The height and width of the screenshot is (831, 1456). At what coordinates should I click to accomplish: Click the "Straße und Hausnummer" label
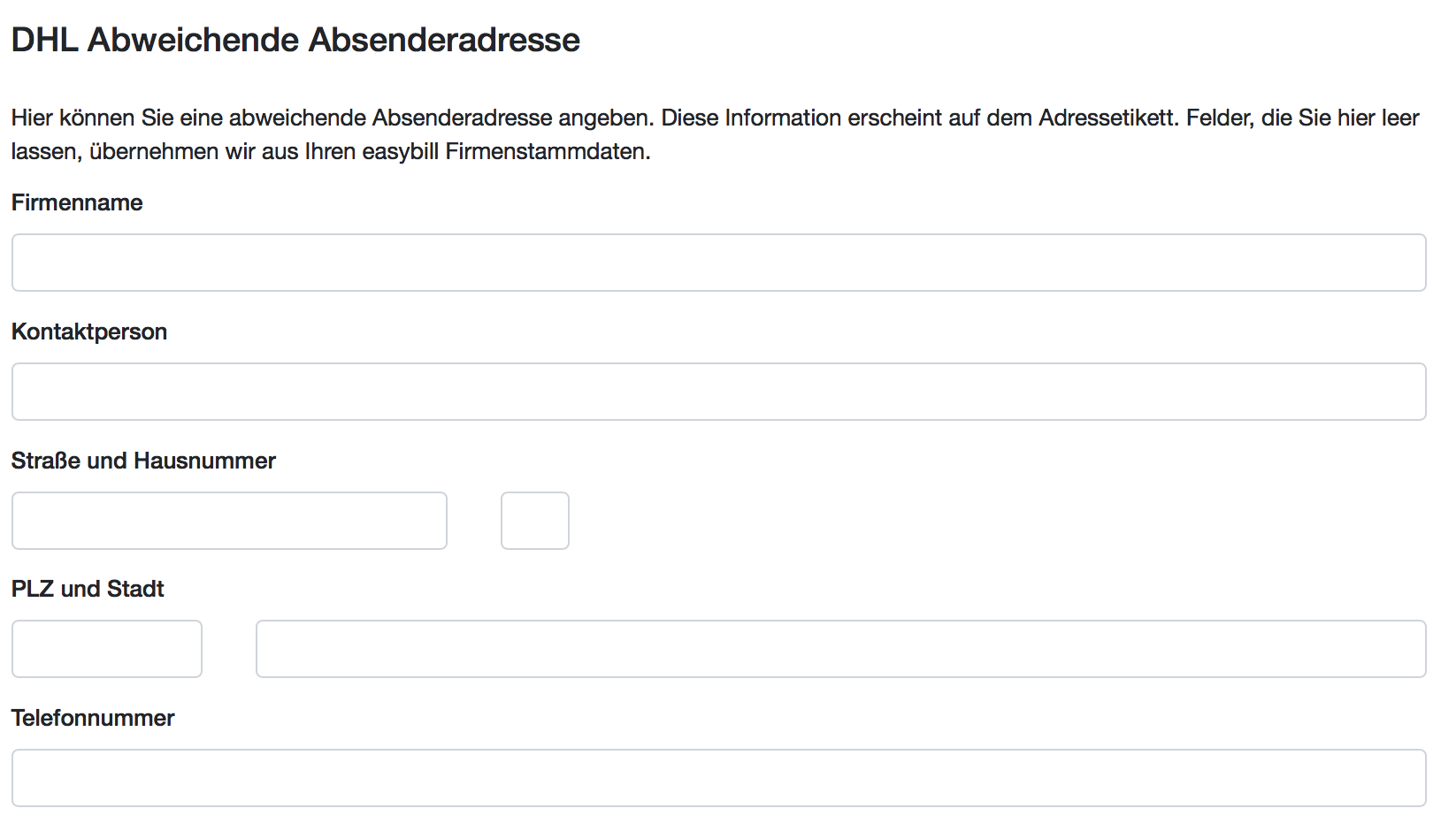click(x=143, y=461)
